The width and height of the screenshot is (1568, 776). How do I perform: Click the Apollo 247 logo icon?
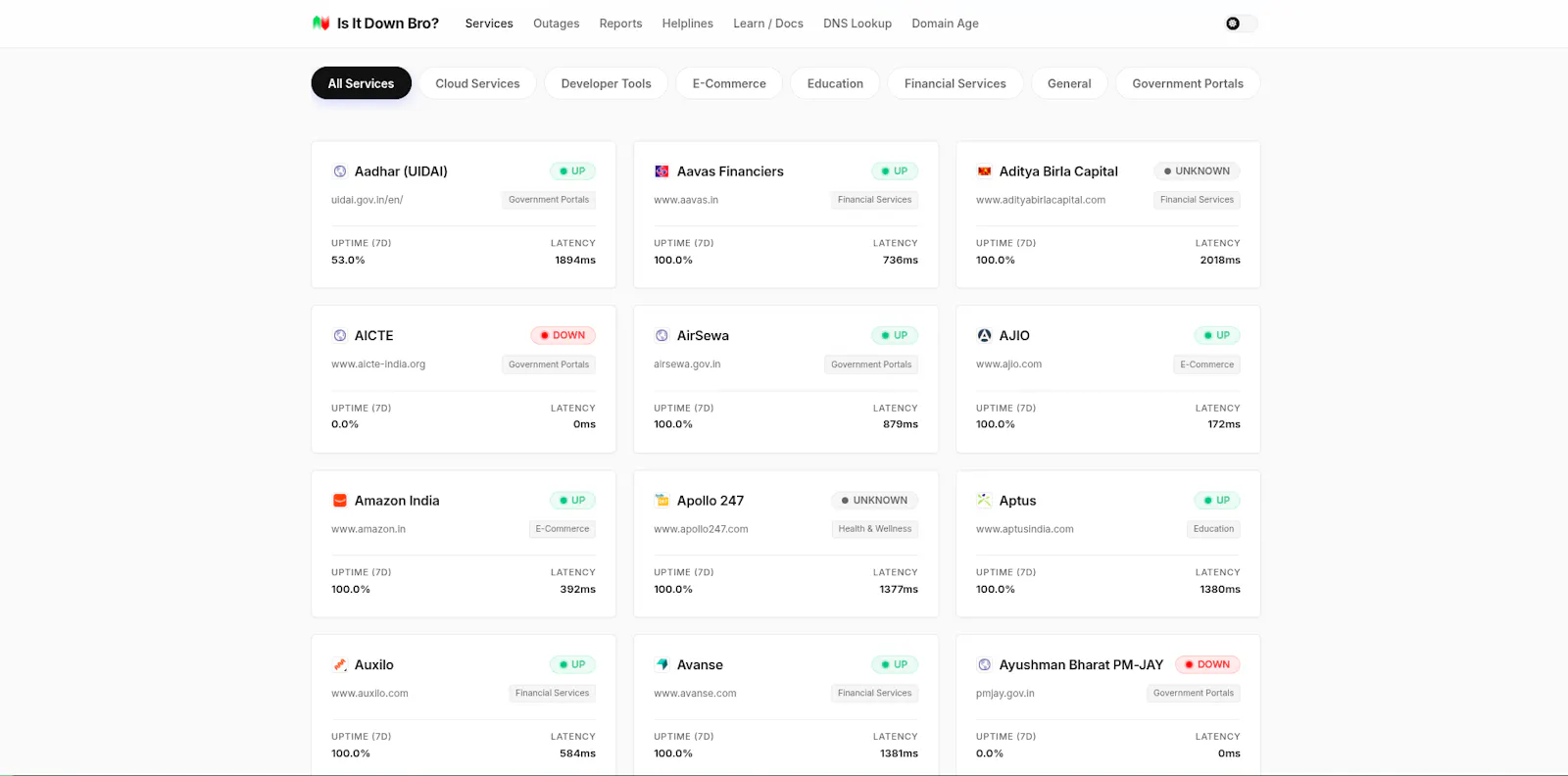(x=661, y=501)
